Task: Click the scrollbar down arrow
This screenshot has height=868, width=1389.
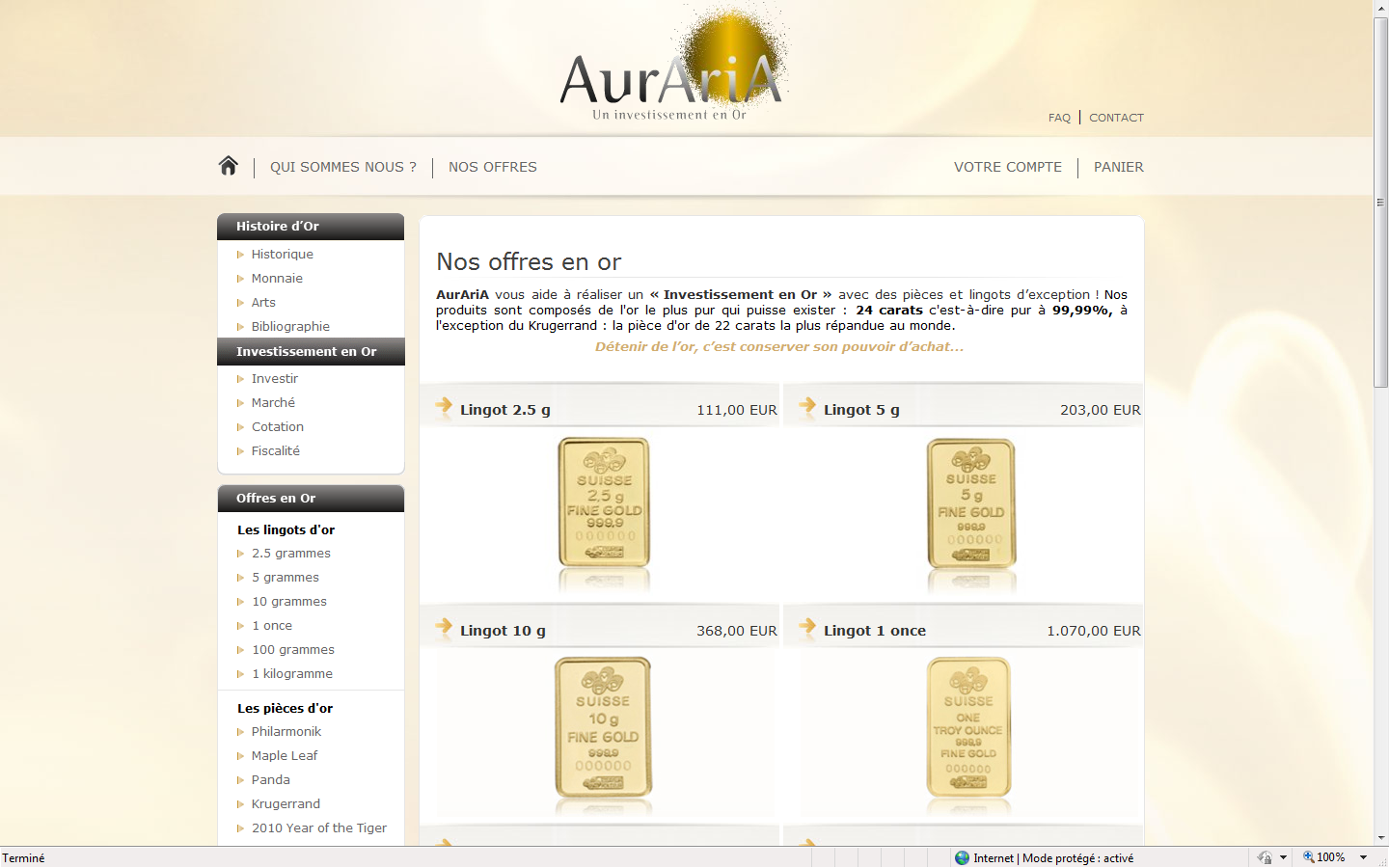Action: (x=1381, y=838)
